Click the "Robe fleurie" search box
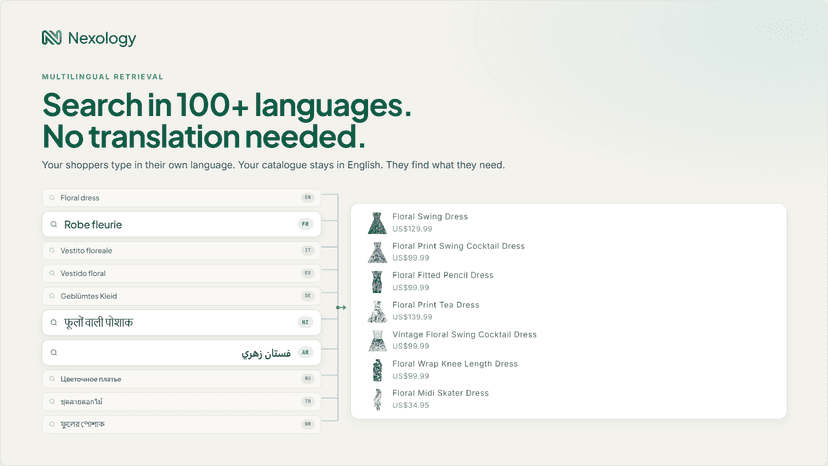 pos(181,224)
